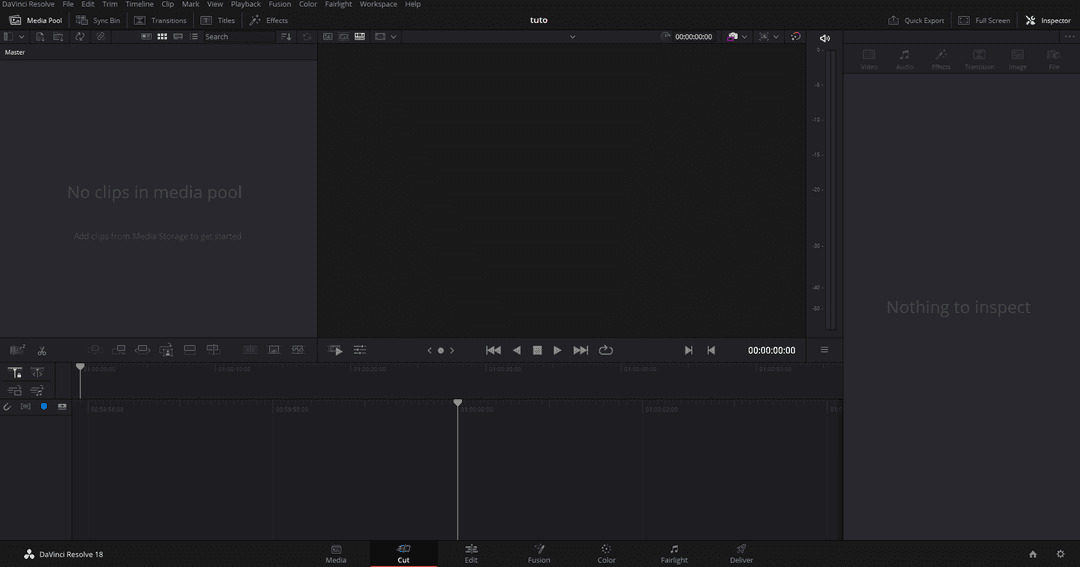Open the Fairlight menu

[x=338, y=4]
